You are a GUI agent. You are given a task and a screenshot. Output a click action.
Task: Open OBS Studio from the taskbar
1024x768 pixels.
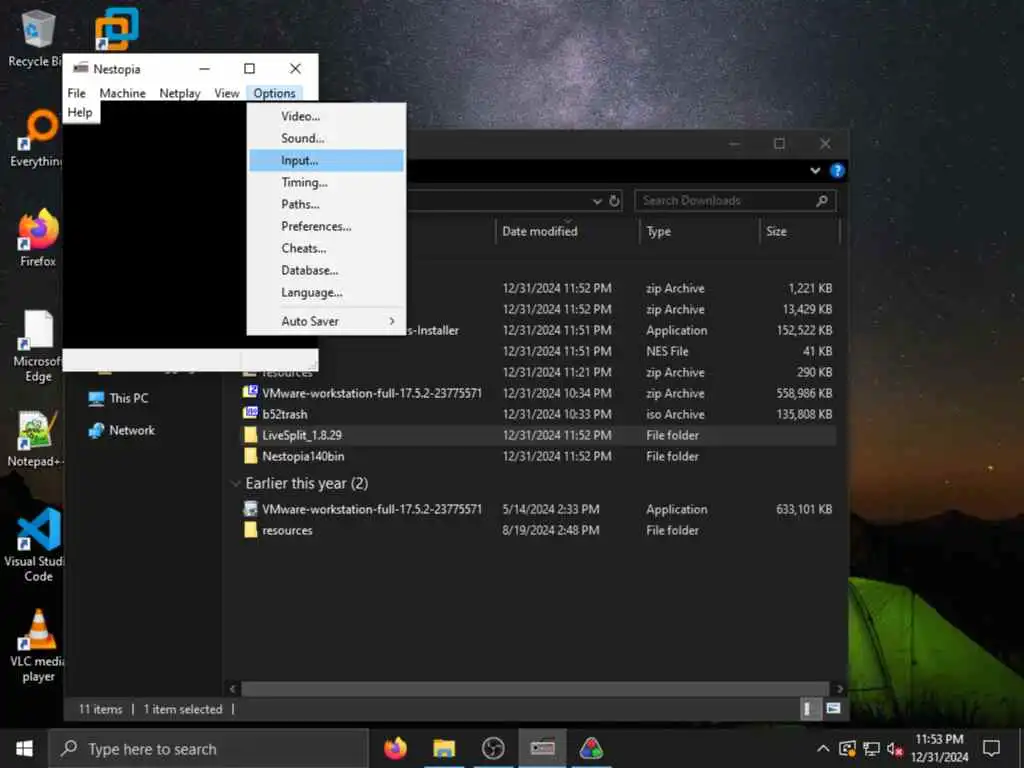coord(493,748)
